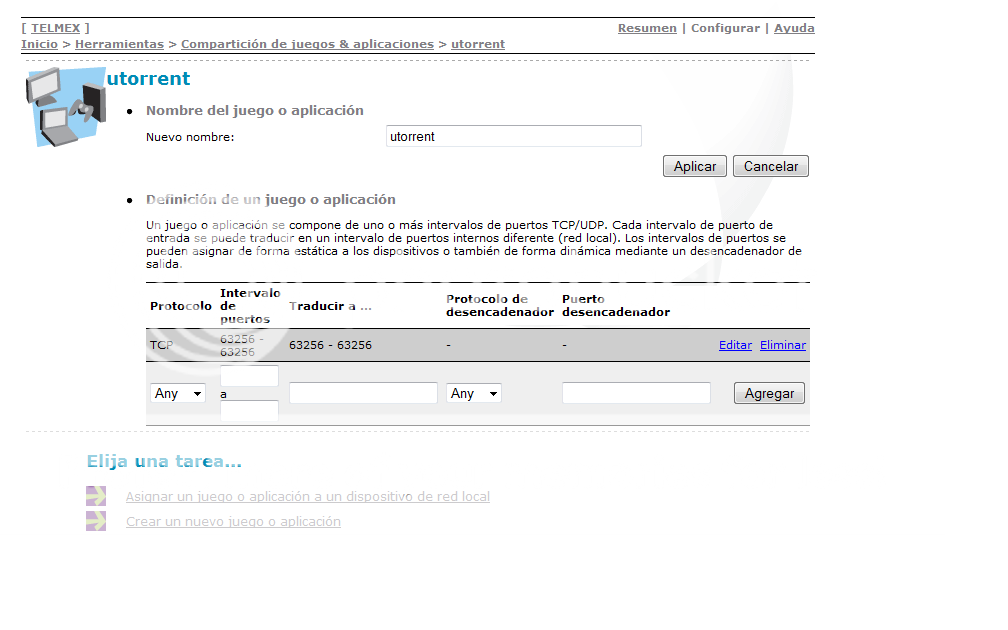Apply the new name with Aplicar
This screenshot has width=1008, height=630.
(694, 166)
